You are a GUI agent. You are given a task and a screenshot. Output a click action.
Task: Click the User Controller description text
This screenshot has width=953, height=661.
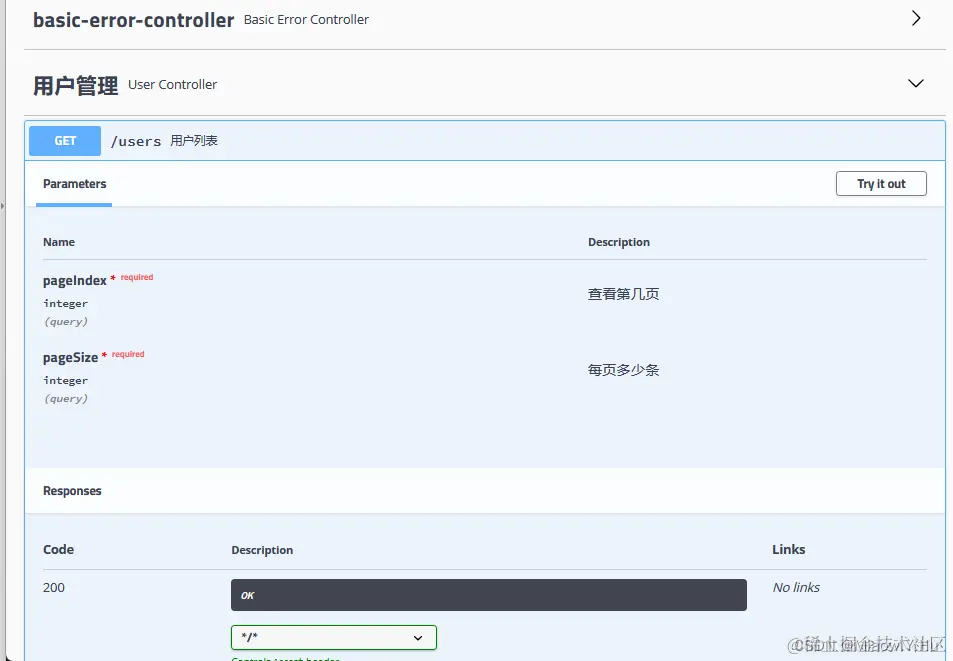173,84
